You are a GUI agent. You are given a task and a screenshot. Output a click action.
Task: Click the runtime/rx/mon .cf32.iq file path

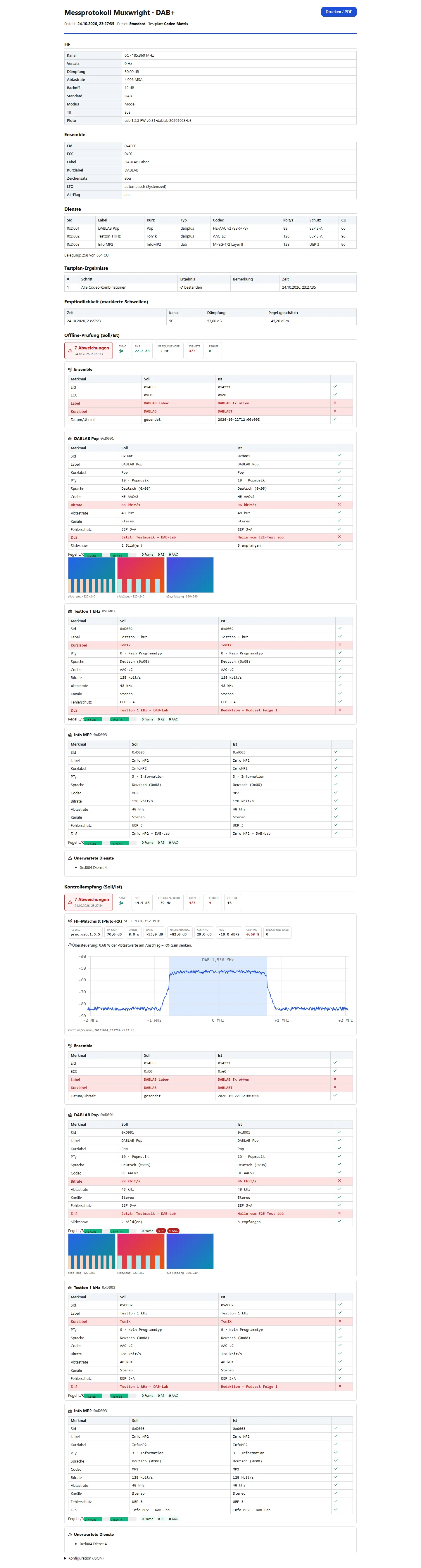click(101, 1030)
